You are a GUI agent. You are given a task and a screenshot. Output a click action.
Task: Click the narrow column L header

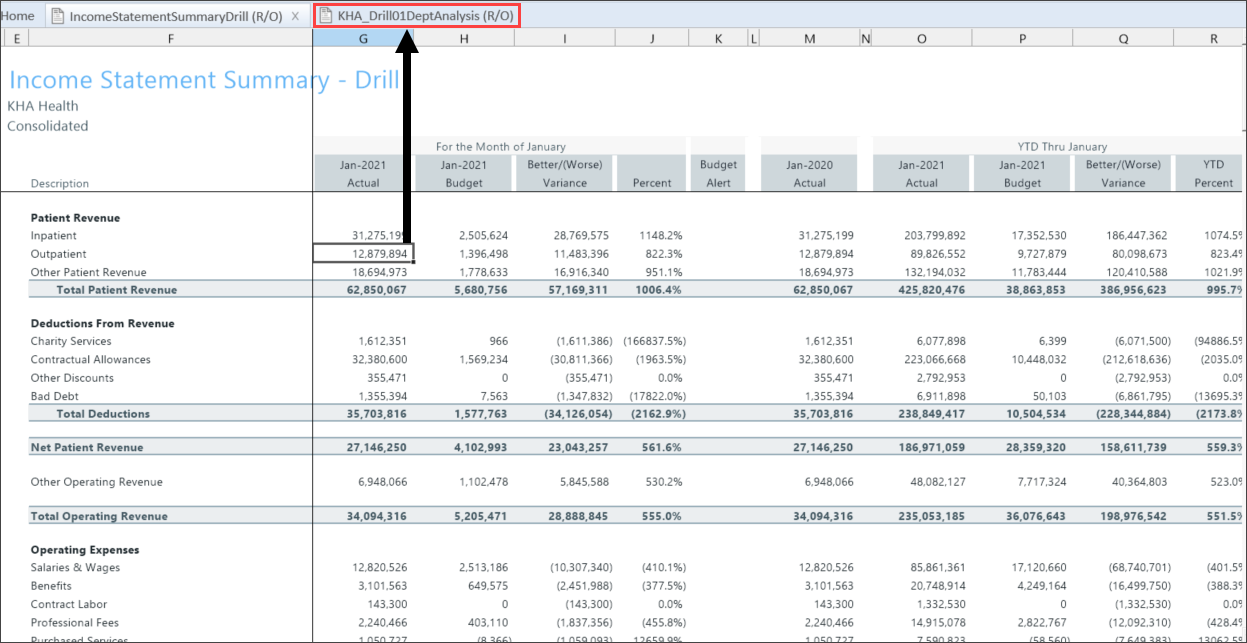(754, 38)
